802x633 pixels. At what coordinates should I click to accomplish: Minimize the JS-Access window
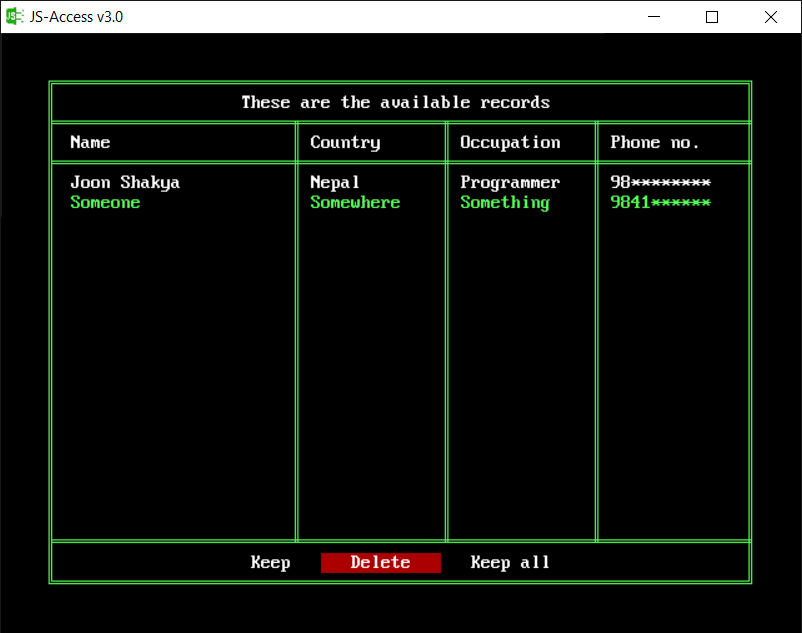pos(654,17)
